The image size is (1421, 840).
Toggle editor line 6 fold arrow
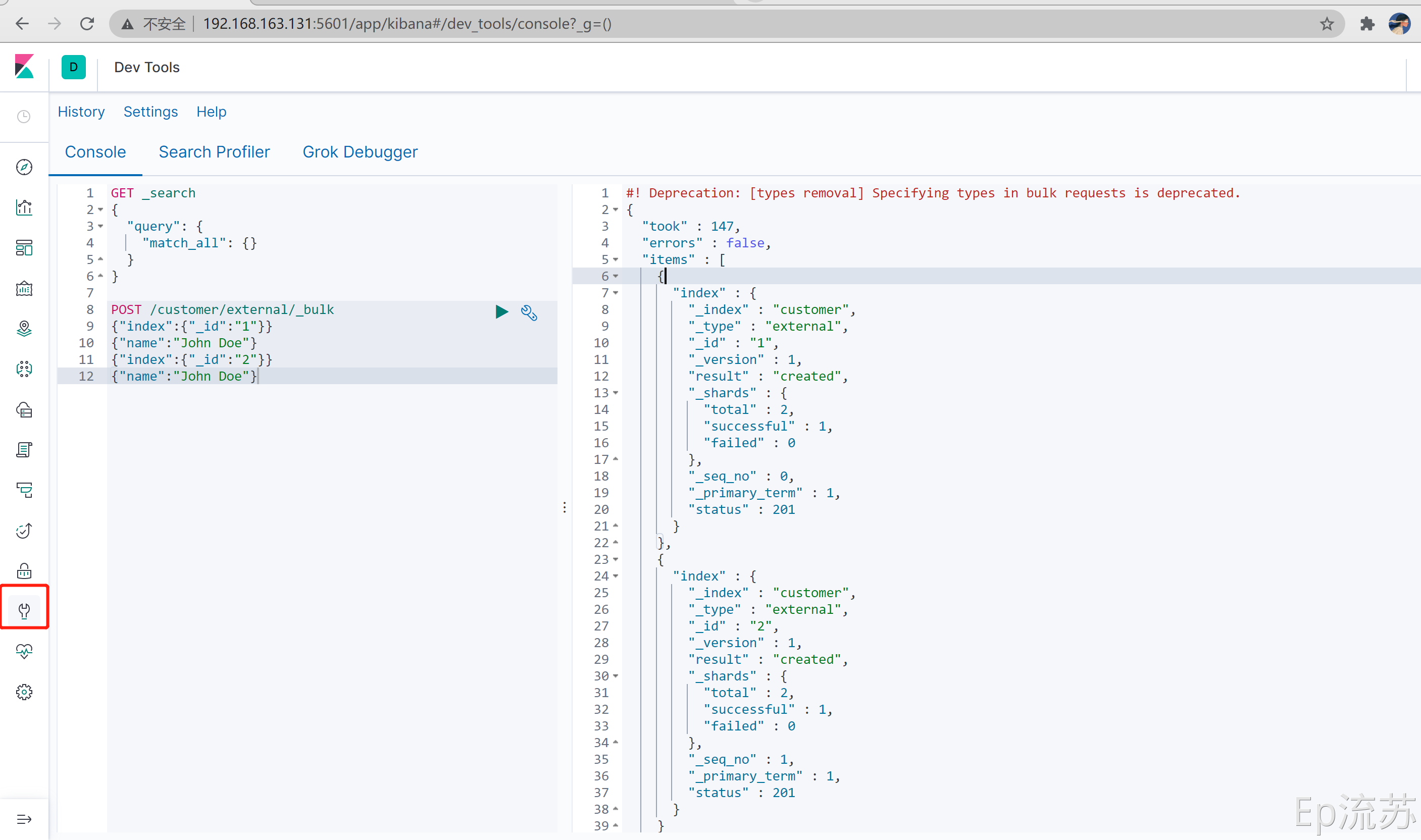click(x=101, y=276)
